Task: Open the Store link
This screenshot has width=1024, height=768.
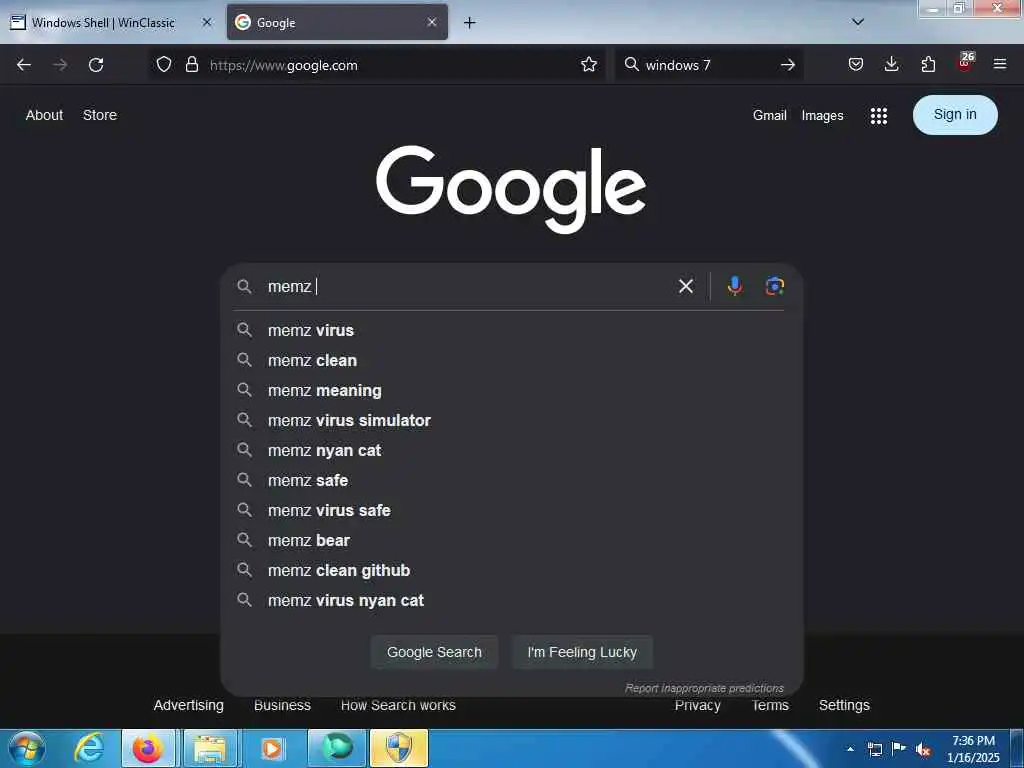Action: click(100, 115)
